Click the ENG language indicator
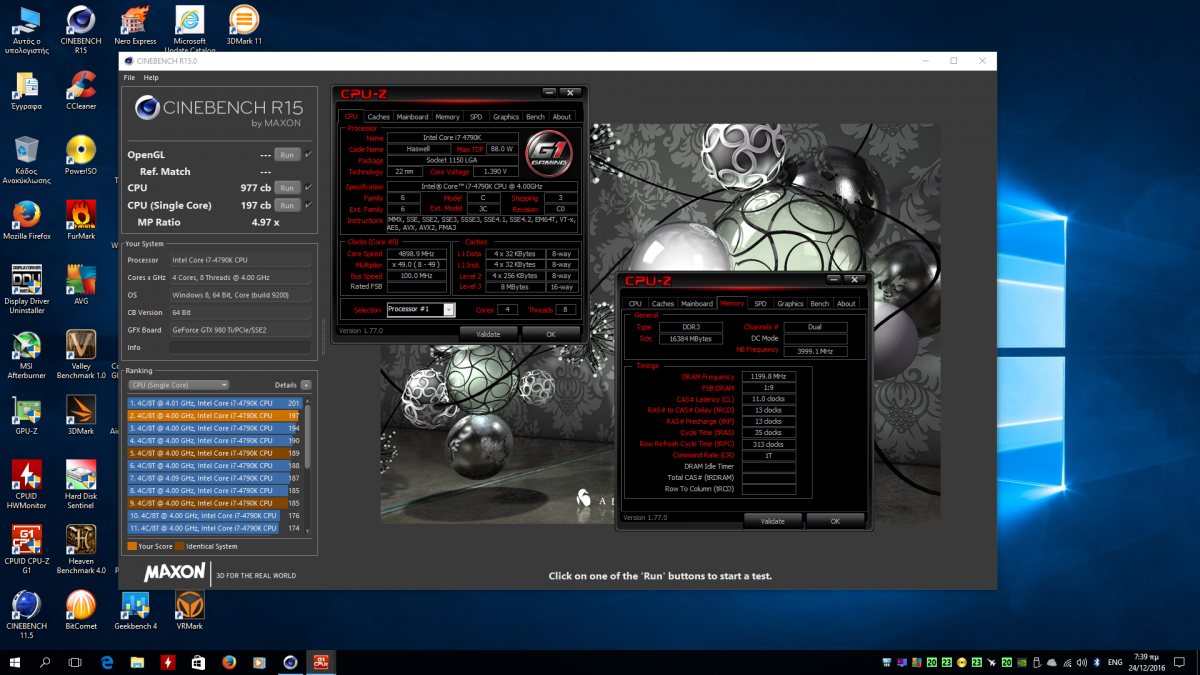 1115,662
